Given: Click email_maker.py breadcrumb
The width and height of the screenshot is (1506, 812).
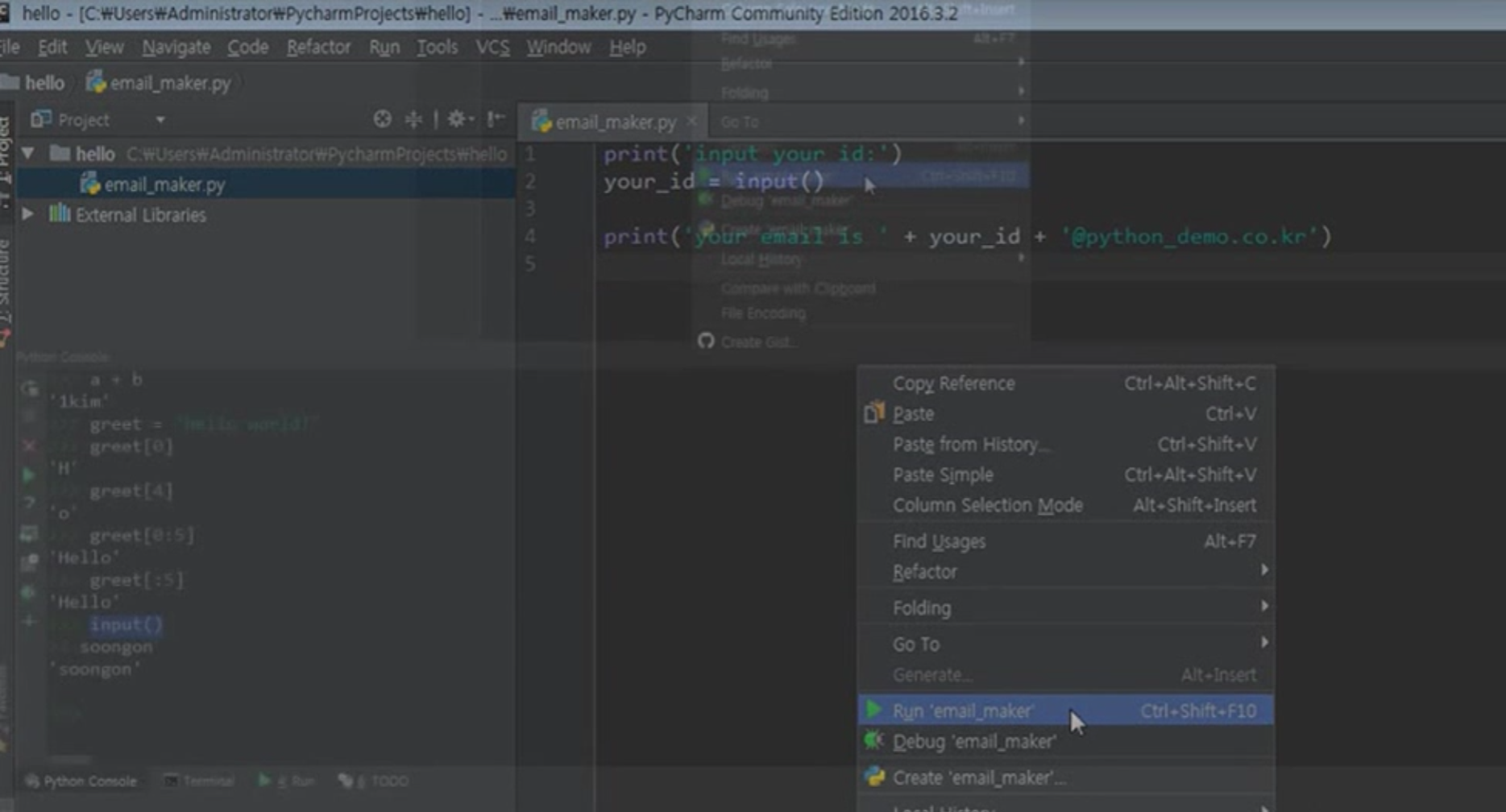Looking at the screenshot, I should point(159,83).
